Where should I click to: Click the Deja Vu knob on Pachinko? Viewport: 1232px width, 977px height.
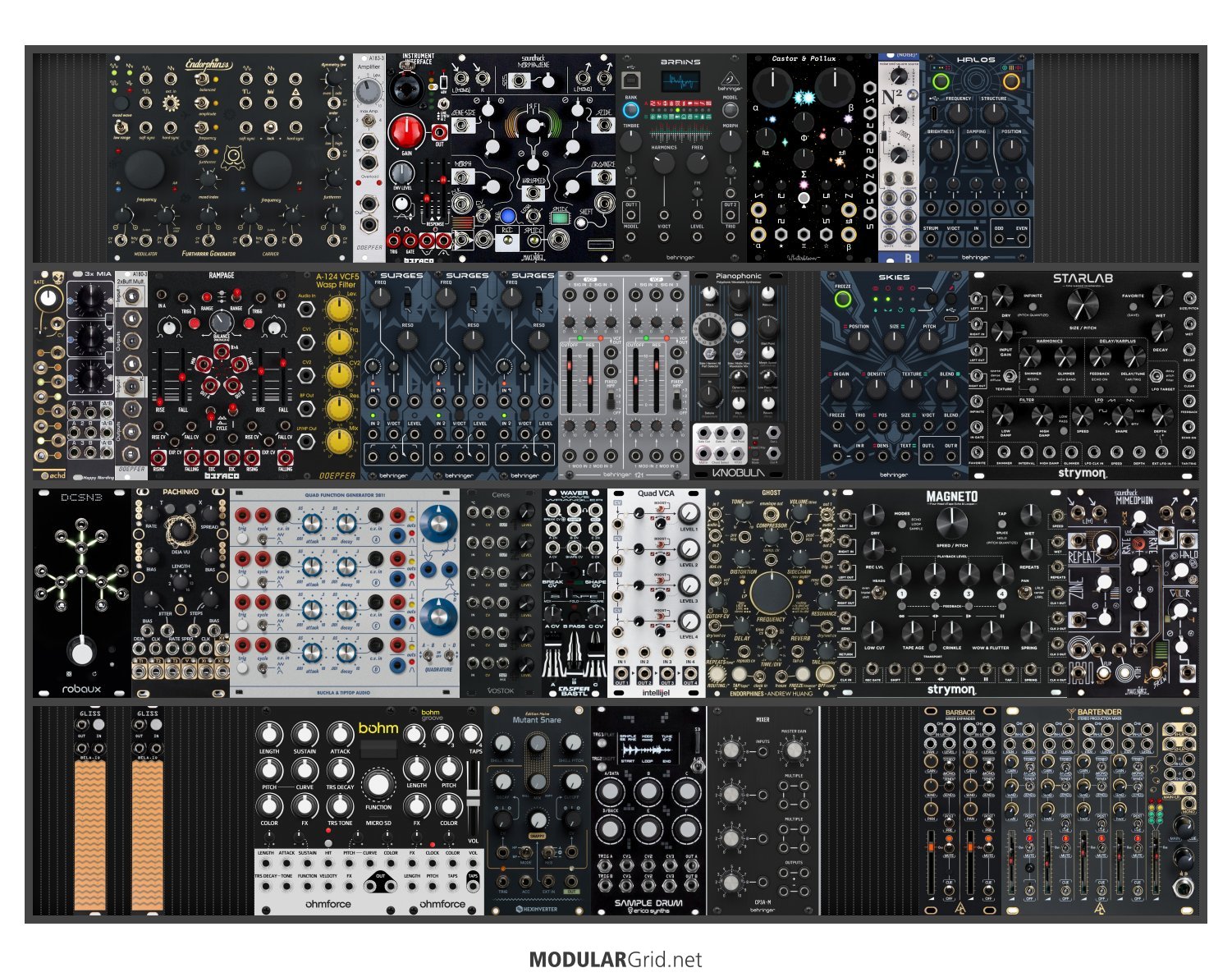click(x=179, y=532)
